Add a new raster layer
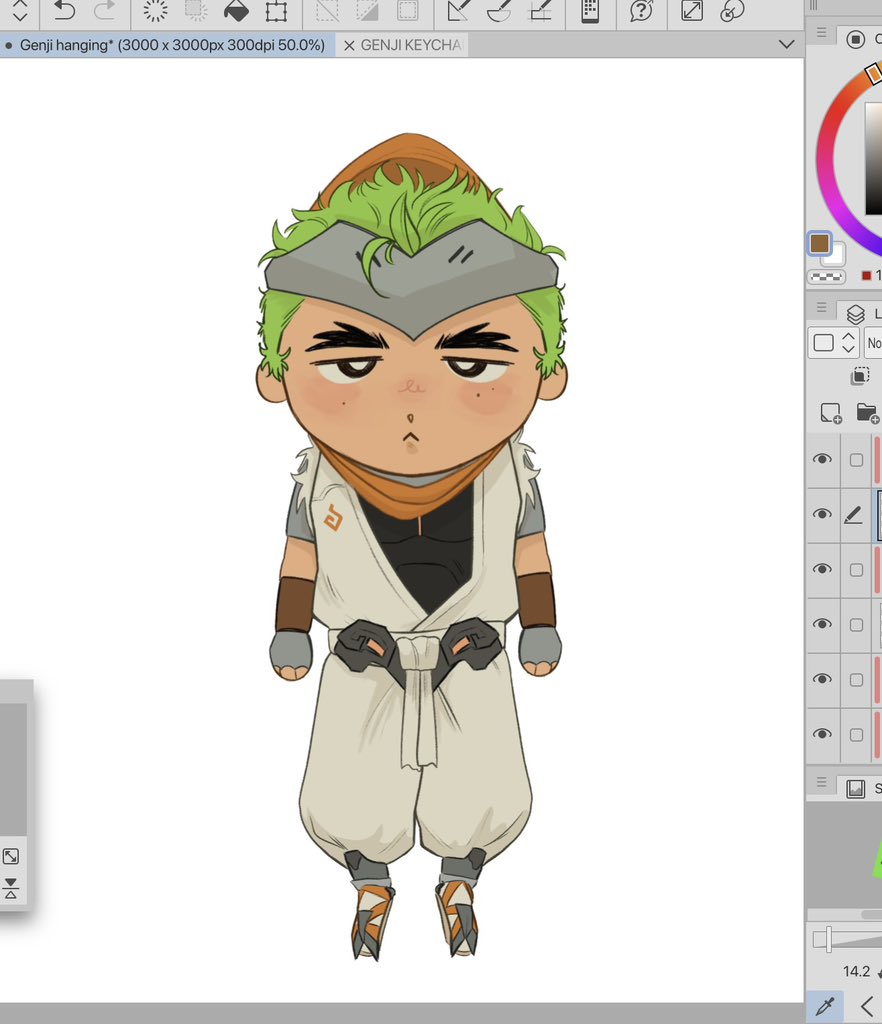This screenshot has height=1024, width=882. click(831, 413)
